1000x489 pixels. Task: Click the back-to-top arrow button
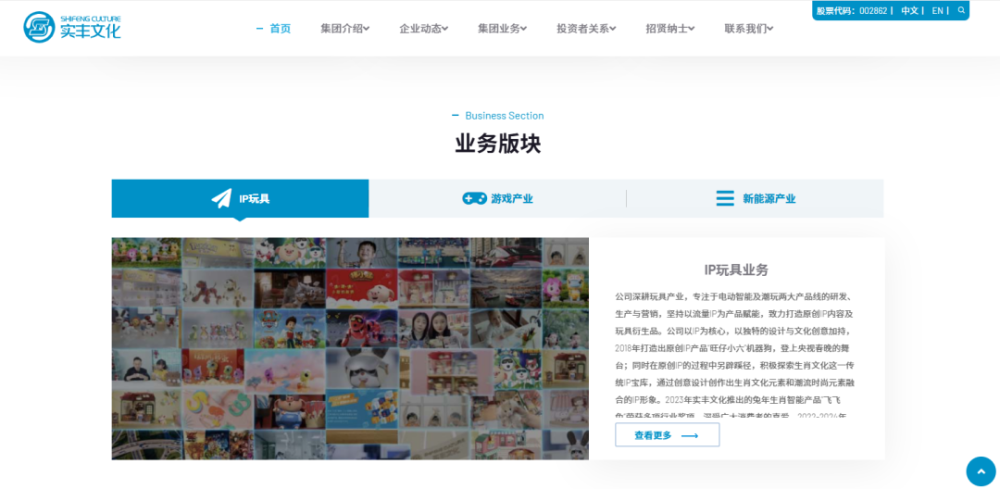click(x=981, y=471)
